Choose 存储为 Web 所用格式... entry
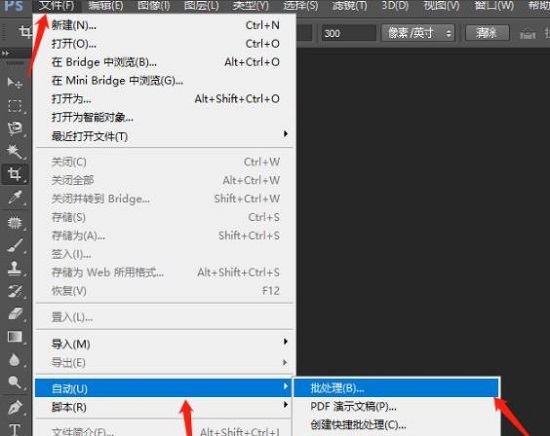The image size is (550, 436). 165,272
